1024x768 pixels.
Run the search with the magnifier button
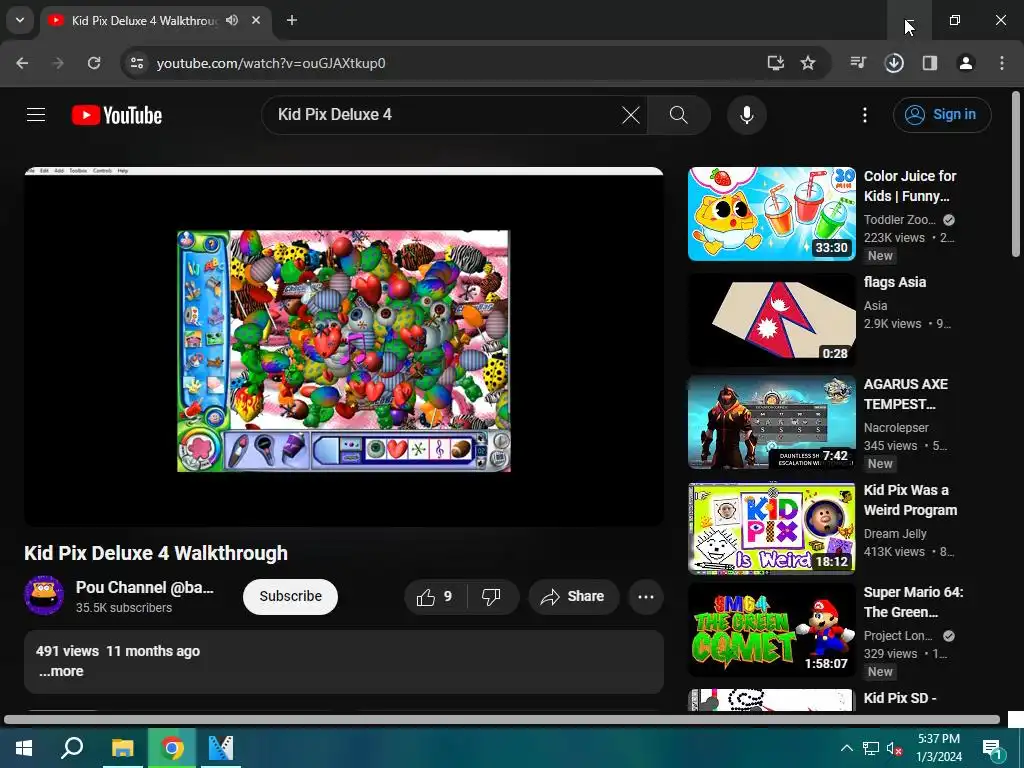(679, 115)
